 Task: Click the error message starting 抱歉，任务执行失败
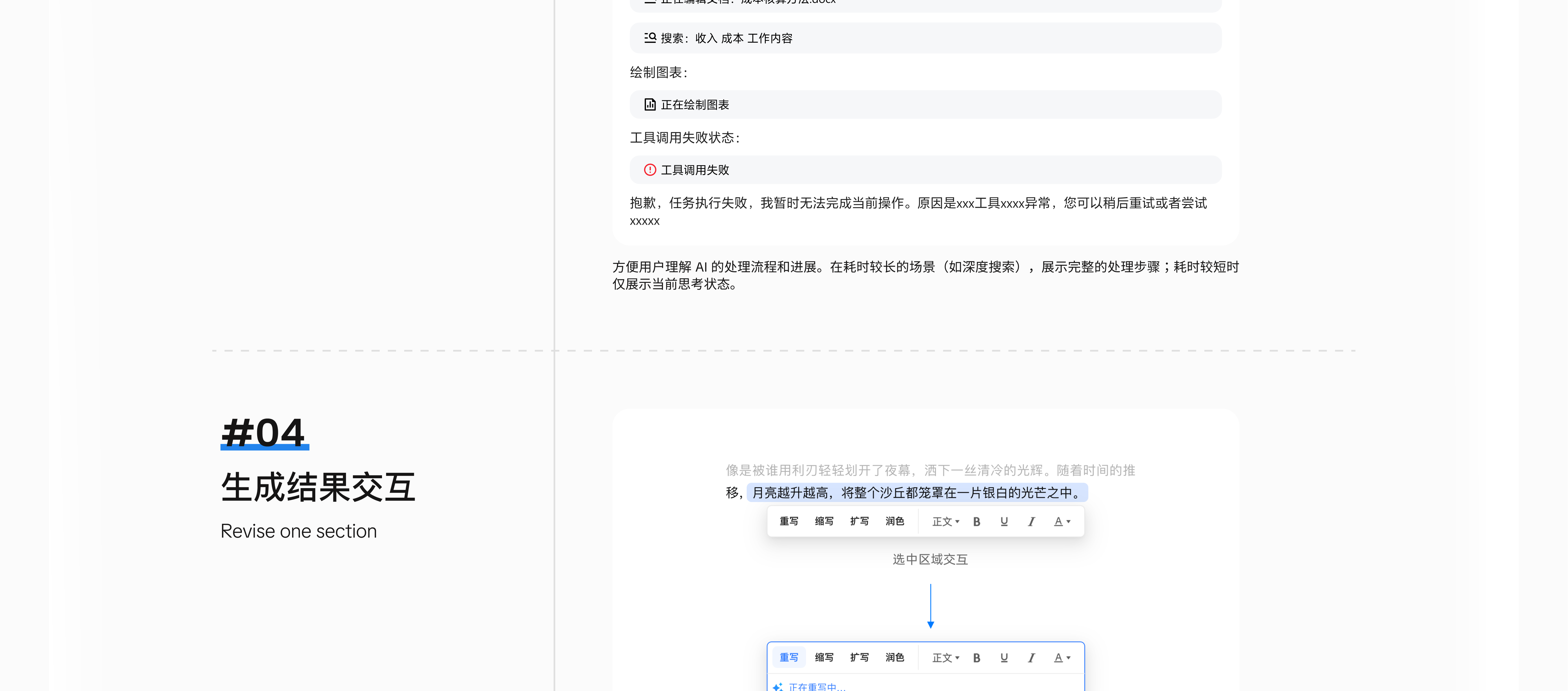click(x=919, y=211)
